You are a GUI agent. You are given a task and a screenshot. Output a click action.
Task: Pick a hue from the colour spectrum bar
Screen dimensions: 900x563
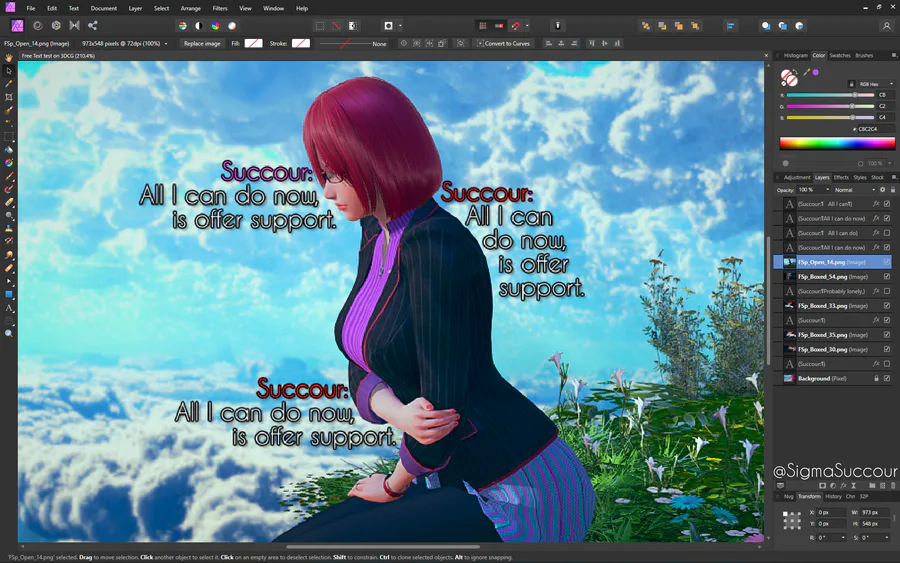[837, 143]
